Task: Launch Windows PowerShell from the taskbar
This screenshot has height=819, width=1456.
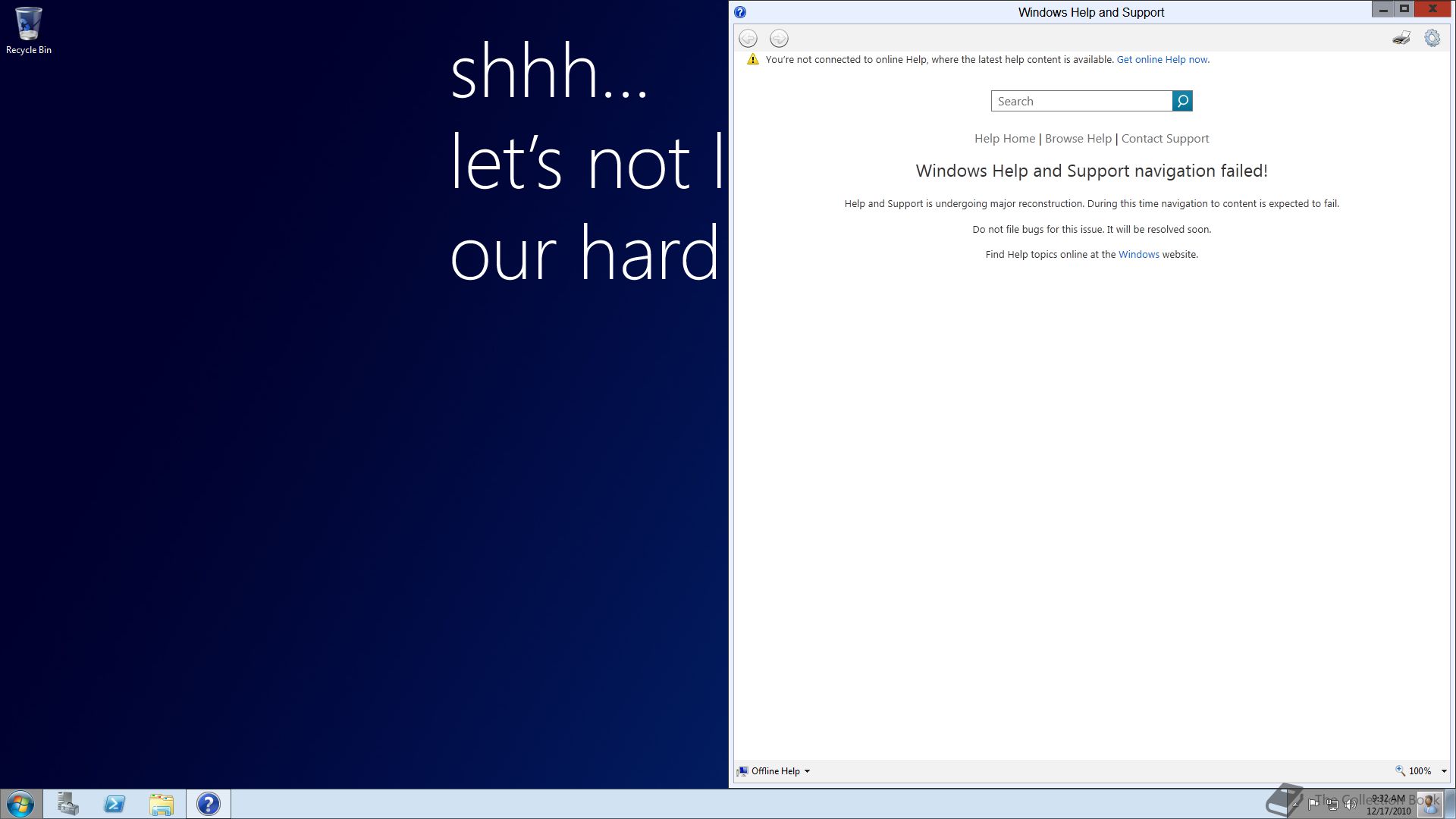Action: (115, 804)
